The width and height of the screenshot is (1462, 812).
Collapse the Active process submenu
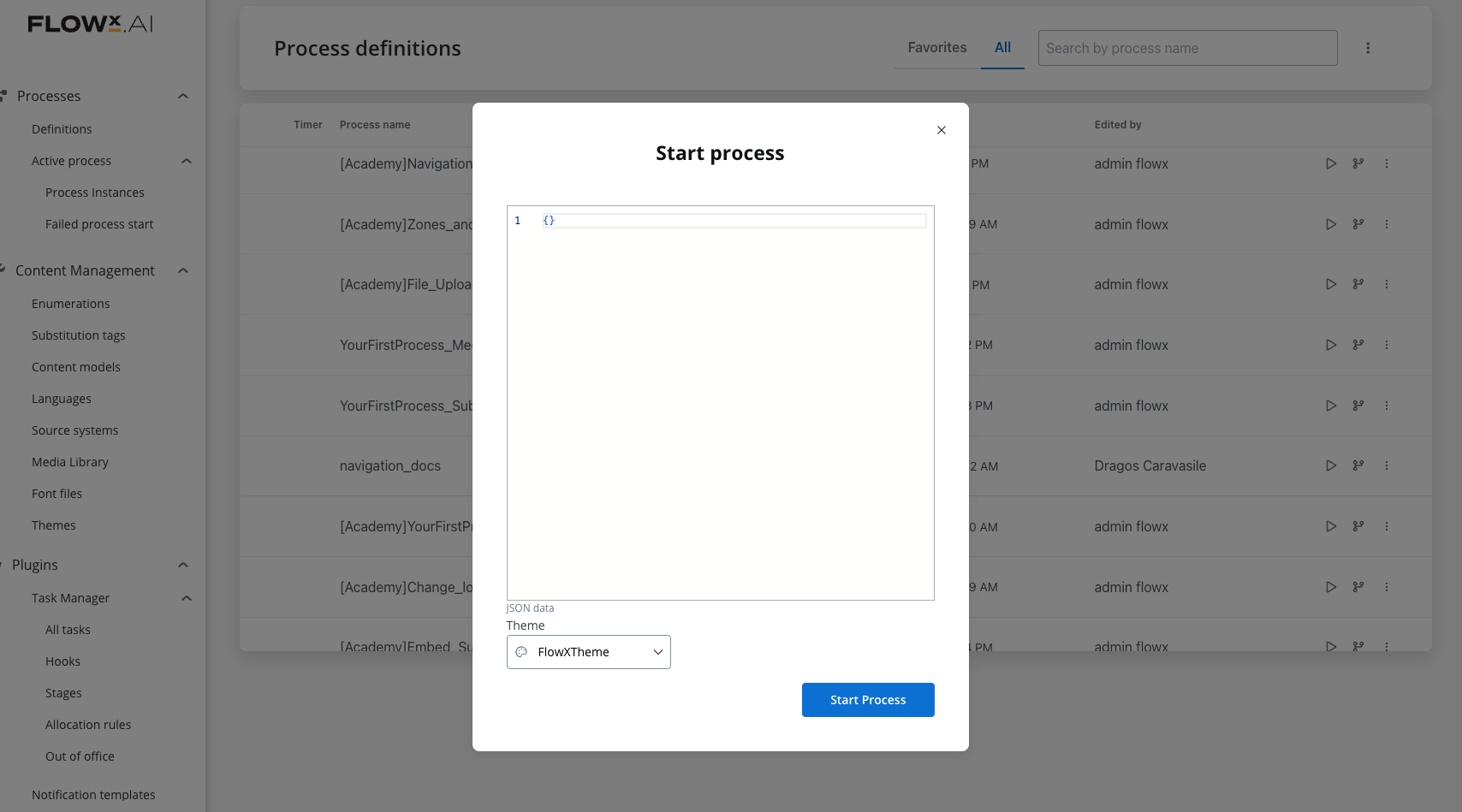(x=187, y=161)
